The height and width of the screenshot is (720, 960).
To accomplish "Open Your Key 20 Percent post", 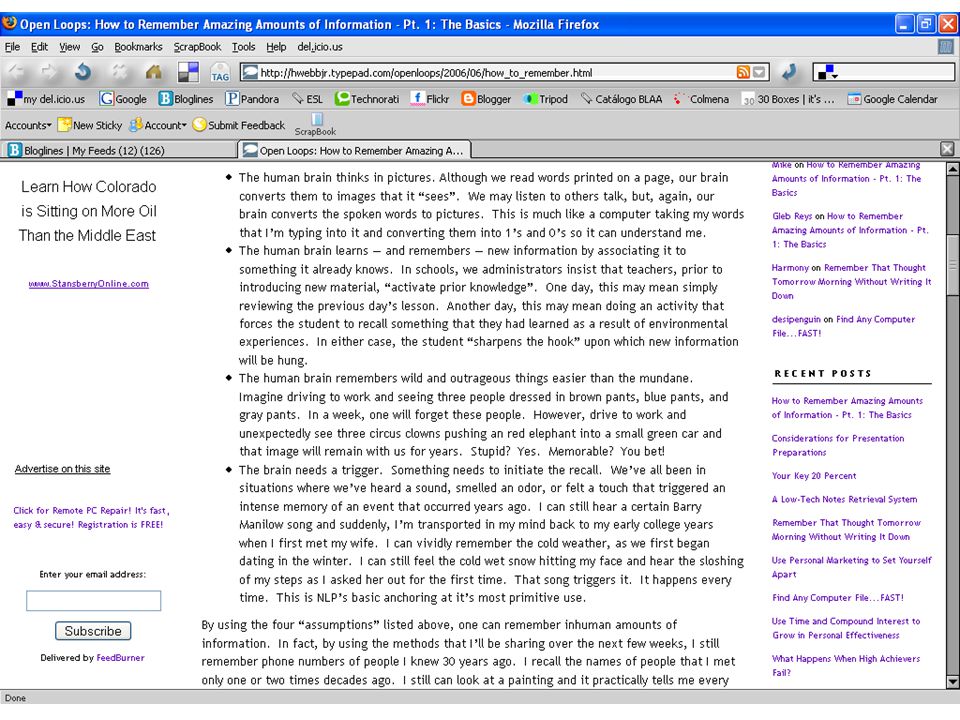I will [814, 476].
